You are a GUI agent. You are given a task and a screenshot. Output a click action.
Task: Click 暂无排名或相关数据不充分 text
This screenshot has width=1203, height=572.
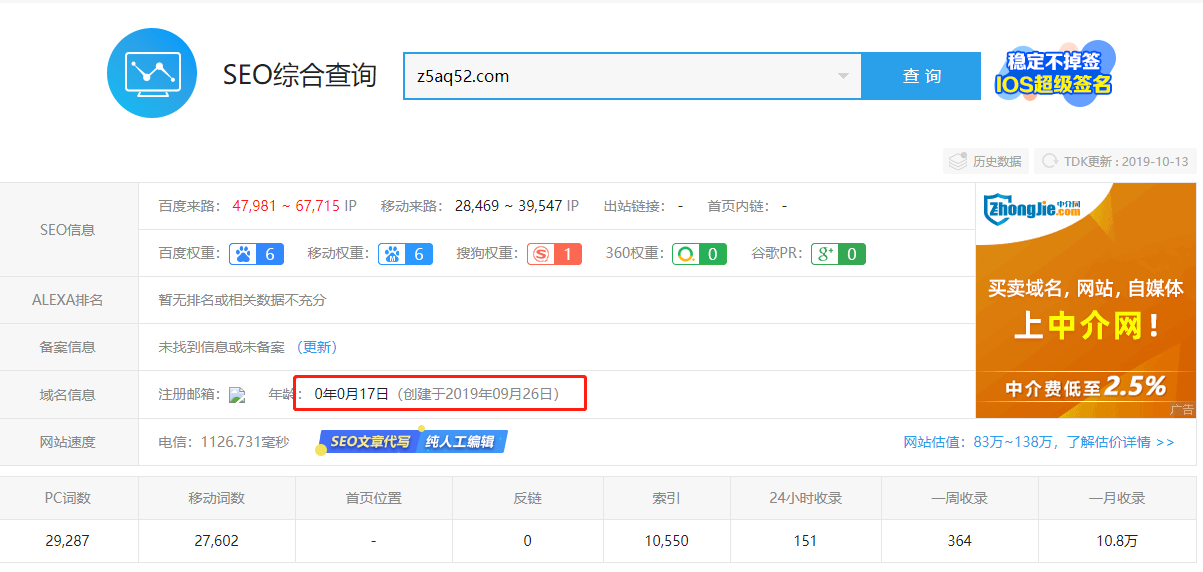pyautogui.click(x=242, y=300)
